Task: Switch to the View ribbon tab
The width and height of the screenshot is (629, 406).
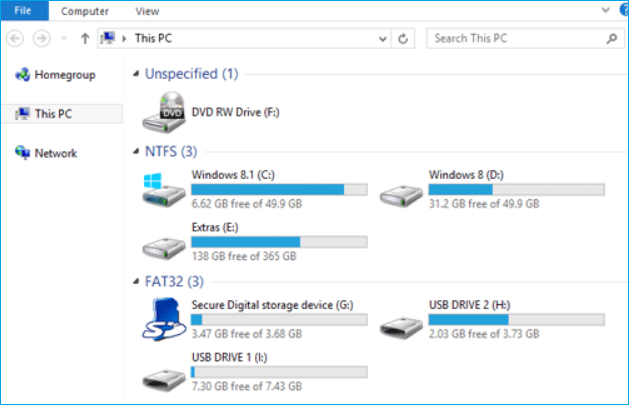Action: coord(147,11)
